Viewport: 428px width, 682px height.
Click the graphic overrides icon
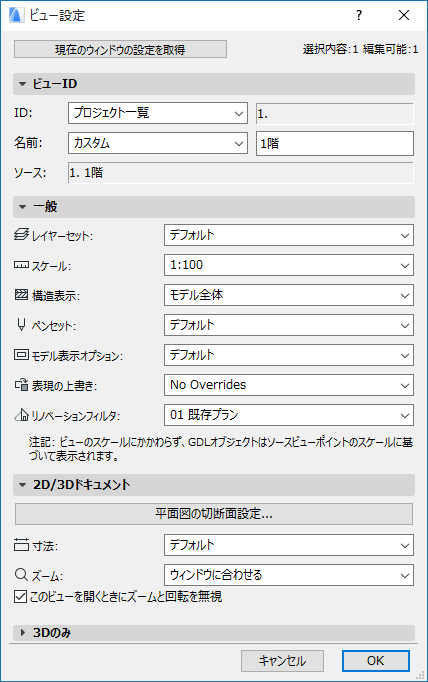21,385
